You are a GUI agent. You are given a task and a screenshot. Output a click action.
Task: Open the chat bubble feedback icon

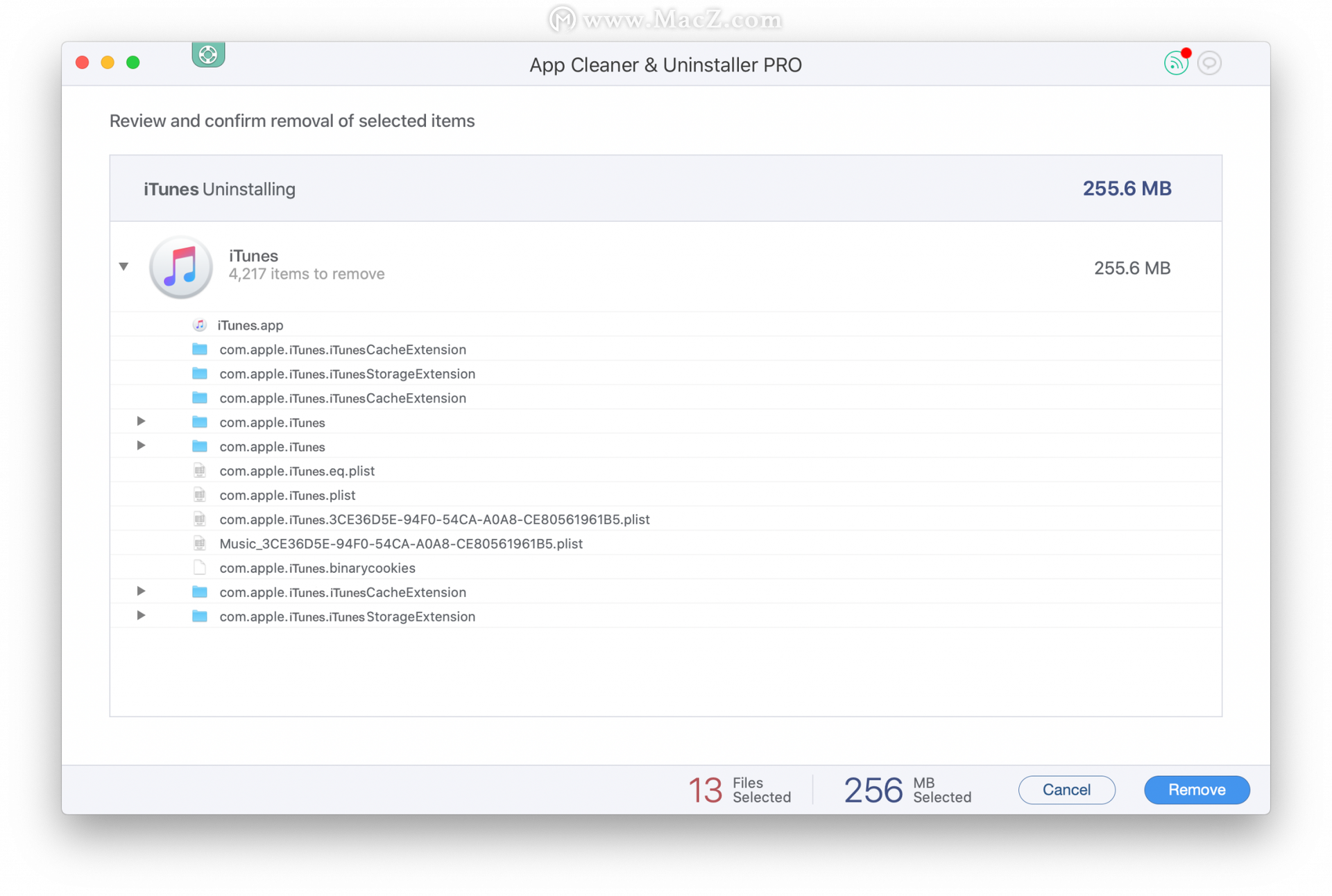(x=1209, y=63)
